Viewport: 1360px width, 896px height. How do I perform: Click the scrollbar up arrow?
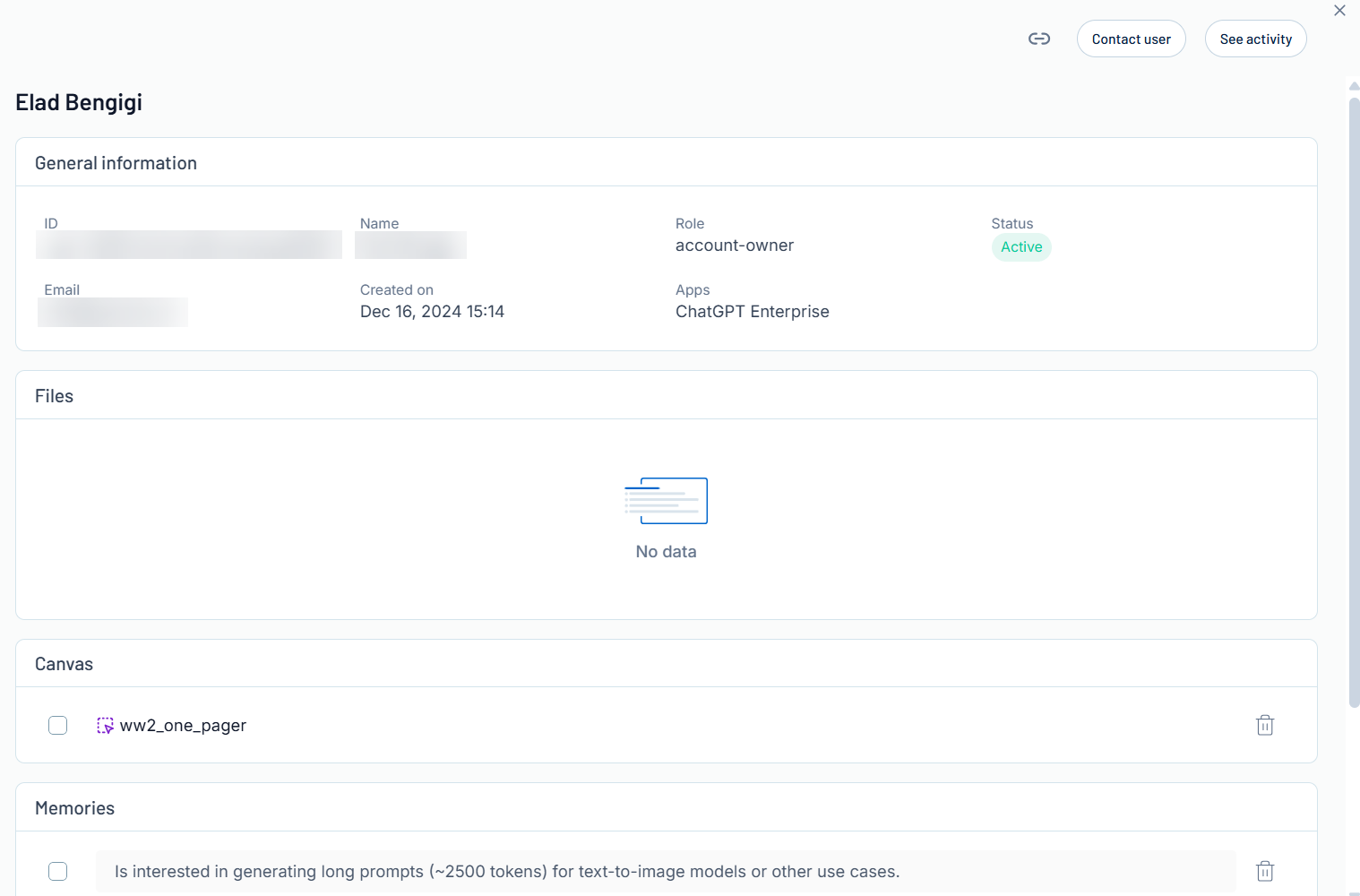pyautogui.click(x=1354, y=87)
